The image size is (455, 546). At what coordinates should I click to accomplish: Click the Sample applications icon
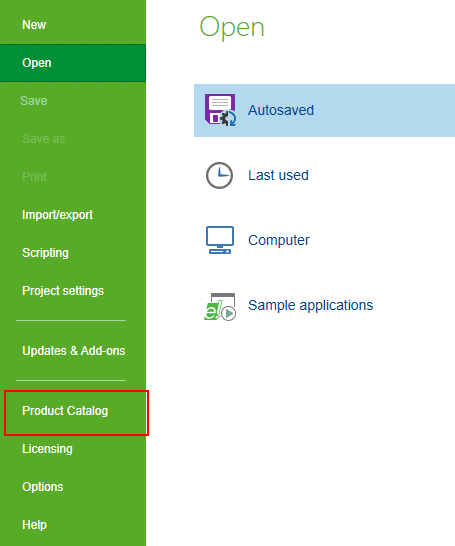(x=220, y=306)
